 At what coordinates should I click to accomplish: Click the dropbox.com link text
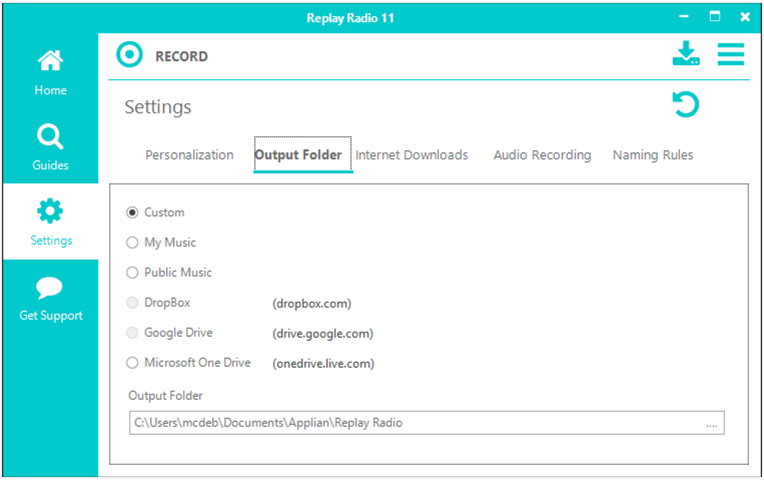tap(312, 304)
